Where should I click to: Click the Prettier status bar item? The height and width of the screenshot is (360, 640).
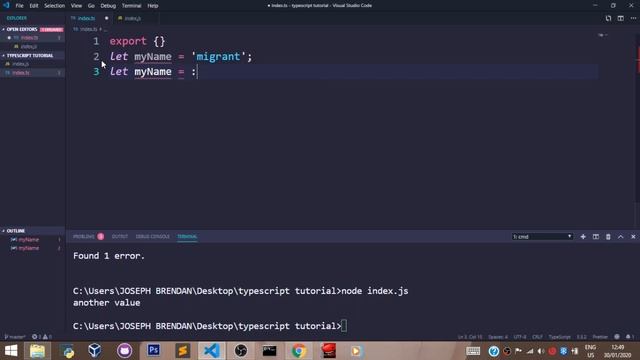pyautogui.click(x=600, y=337)
